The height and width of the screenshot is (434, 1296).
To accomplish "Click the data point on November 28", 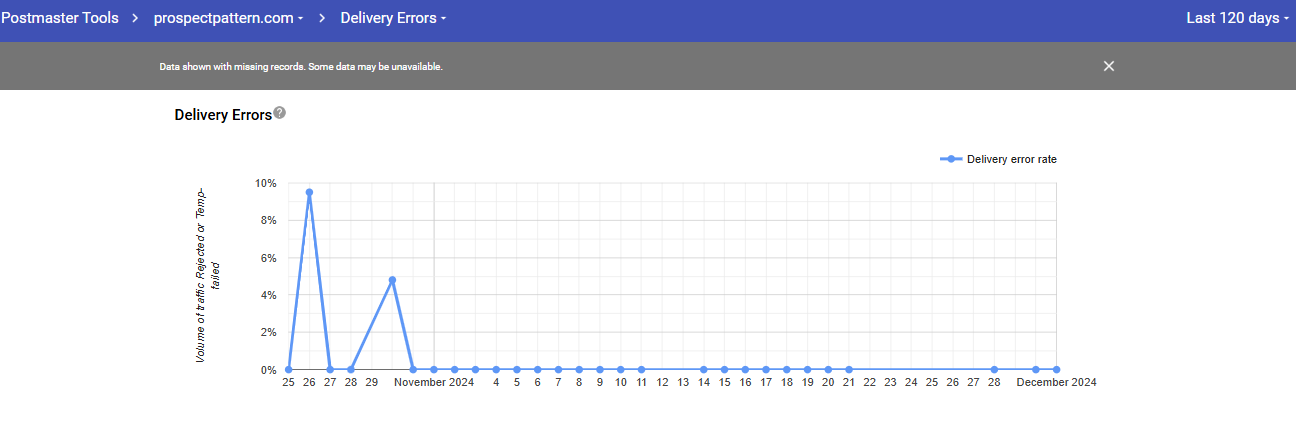I will click(x=994, y=370).
